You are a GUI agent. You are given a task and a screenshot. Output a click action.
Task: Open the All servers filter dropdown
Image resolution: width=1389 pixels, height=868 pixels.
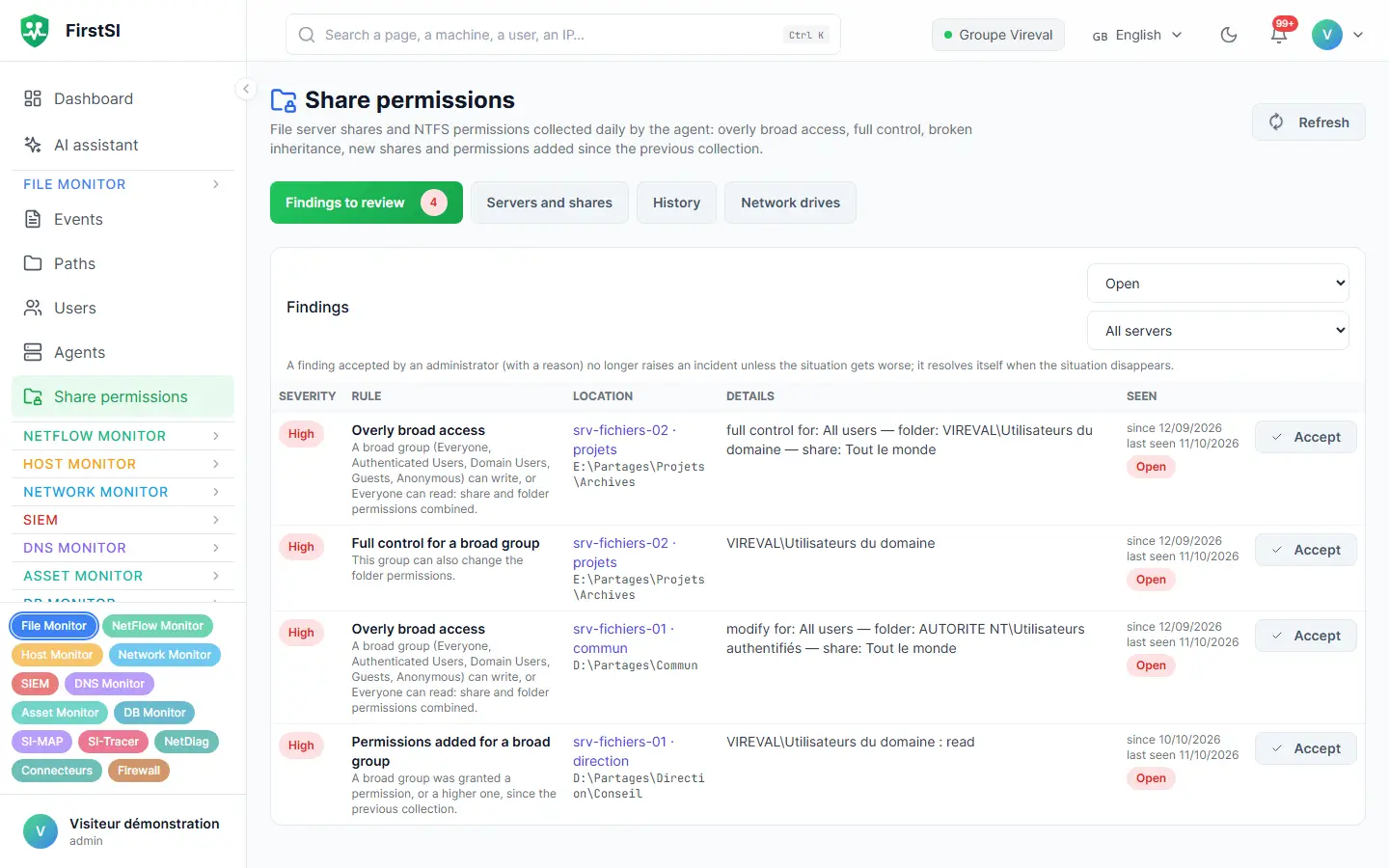pyautogui.click(x=1218, y=331)
